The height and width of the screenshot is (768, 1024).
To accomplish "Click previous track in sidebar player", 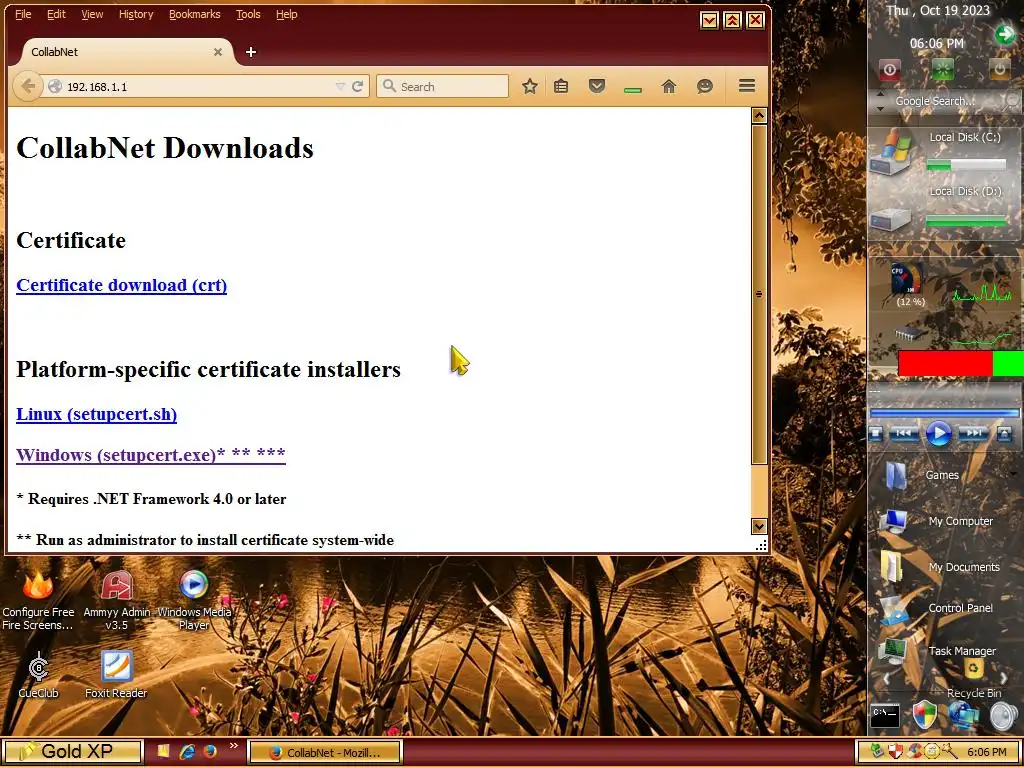I will (x=904, y=433).
